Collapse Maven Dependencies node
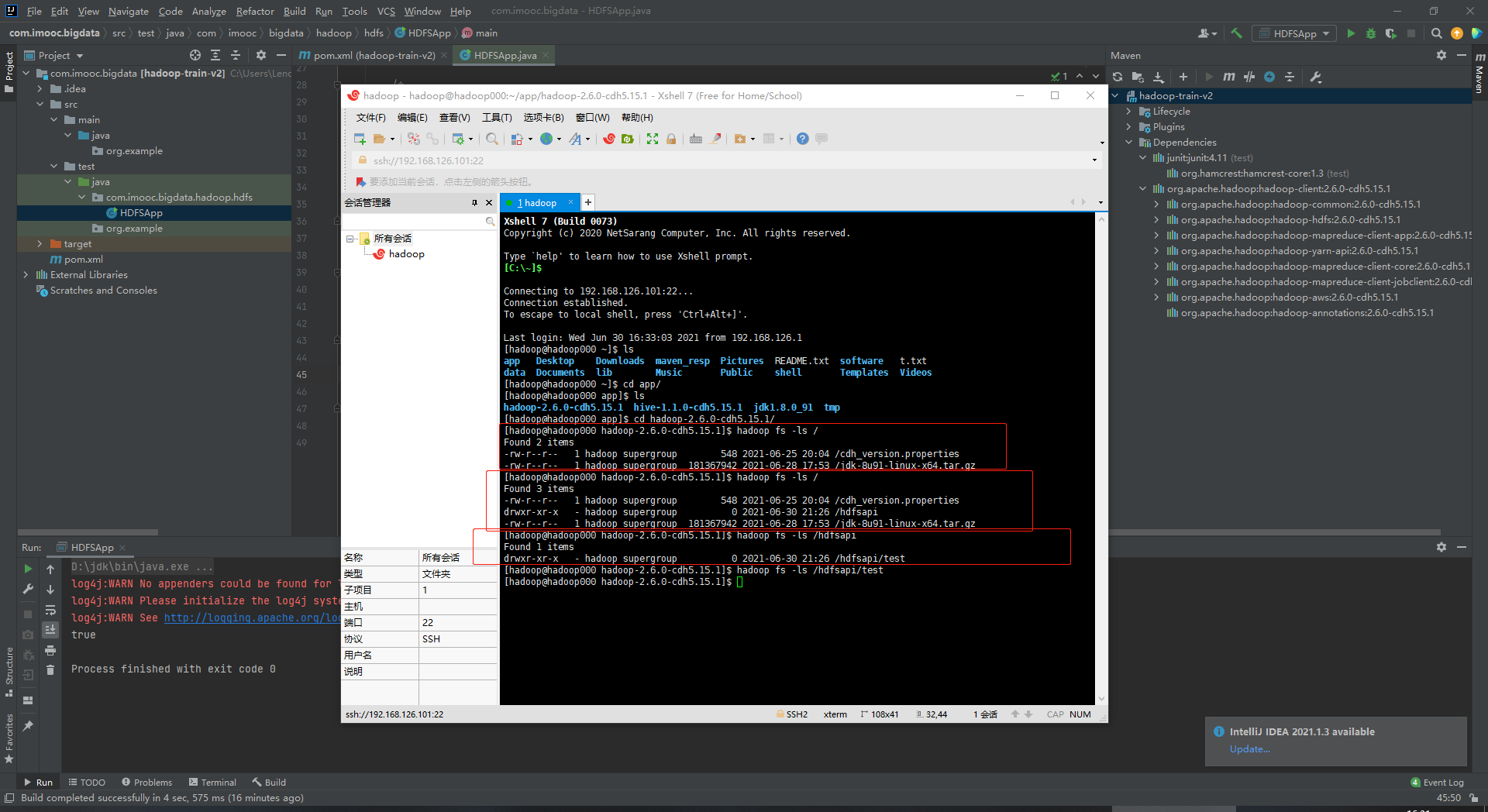Viewport: 1488px width, 812px height. [1129, 143]
